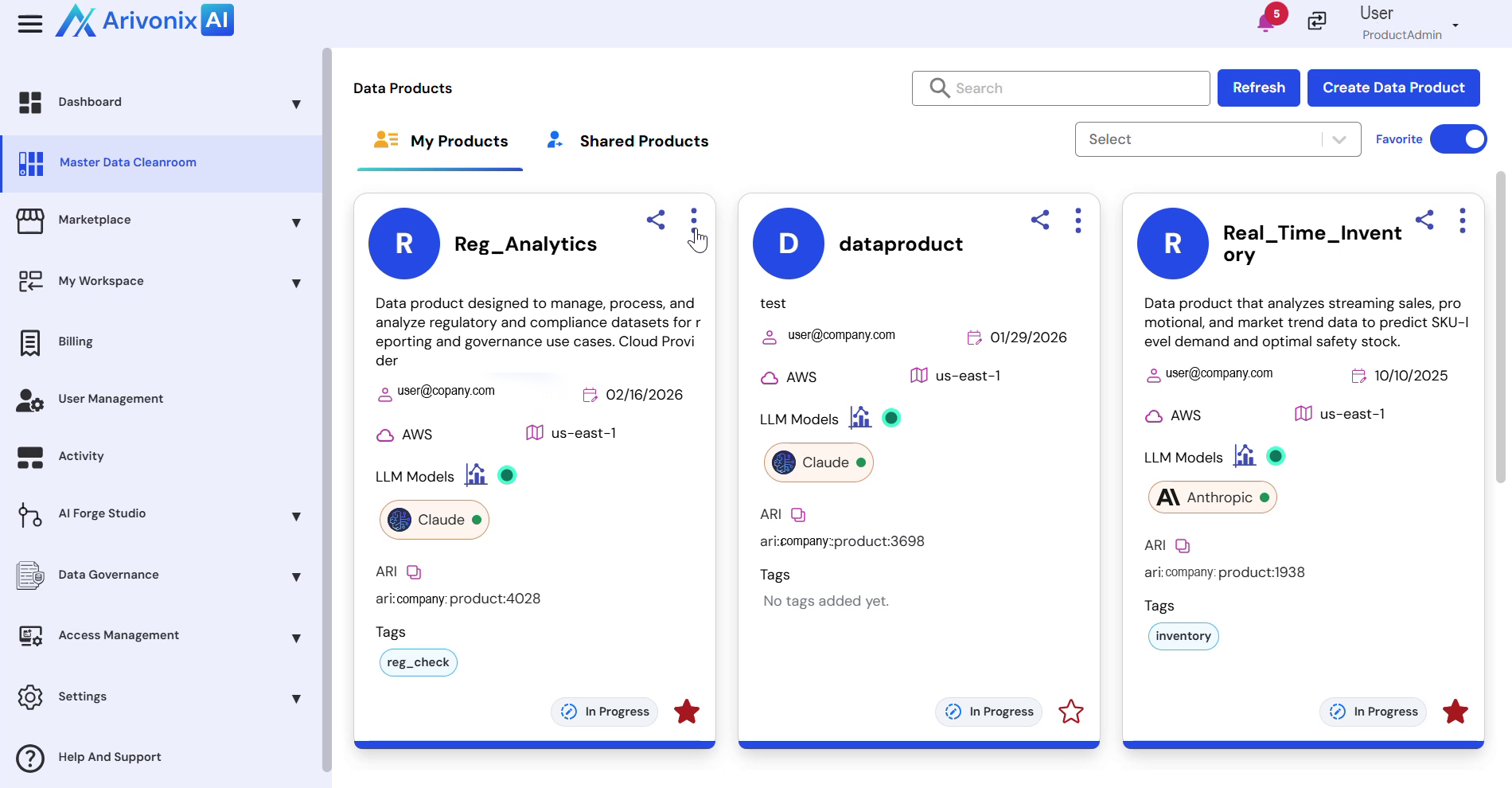Click the switch workspace icon in header
The height and width of the screenshot is (788, 1512).
(x=1317, y=21)
